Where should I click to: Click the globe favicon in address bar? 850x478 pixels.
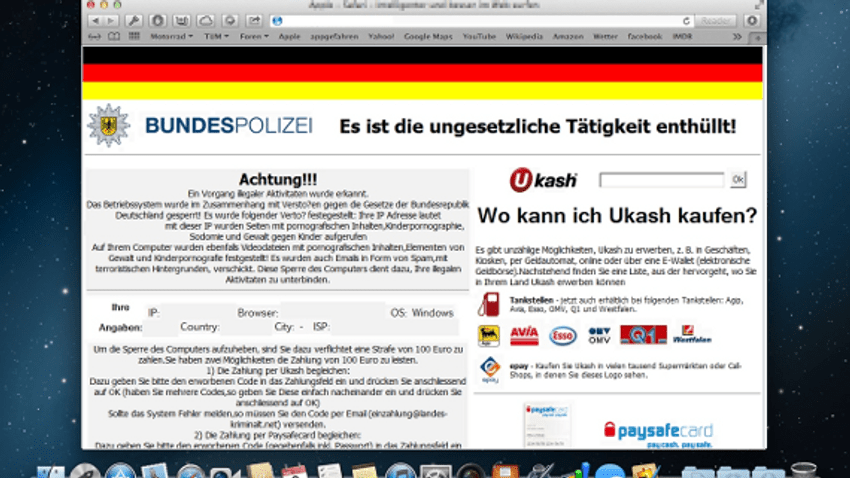pos(277,21)
